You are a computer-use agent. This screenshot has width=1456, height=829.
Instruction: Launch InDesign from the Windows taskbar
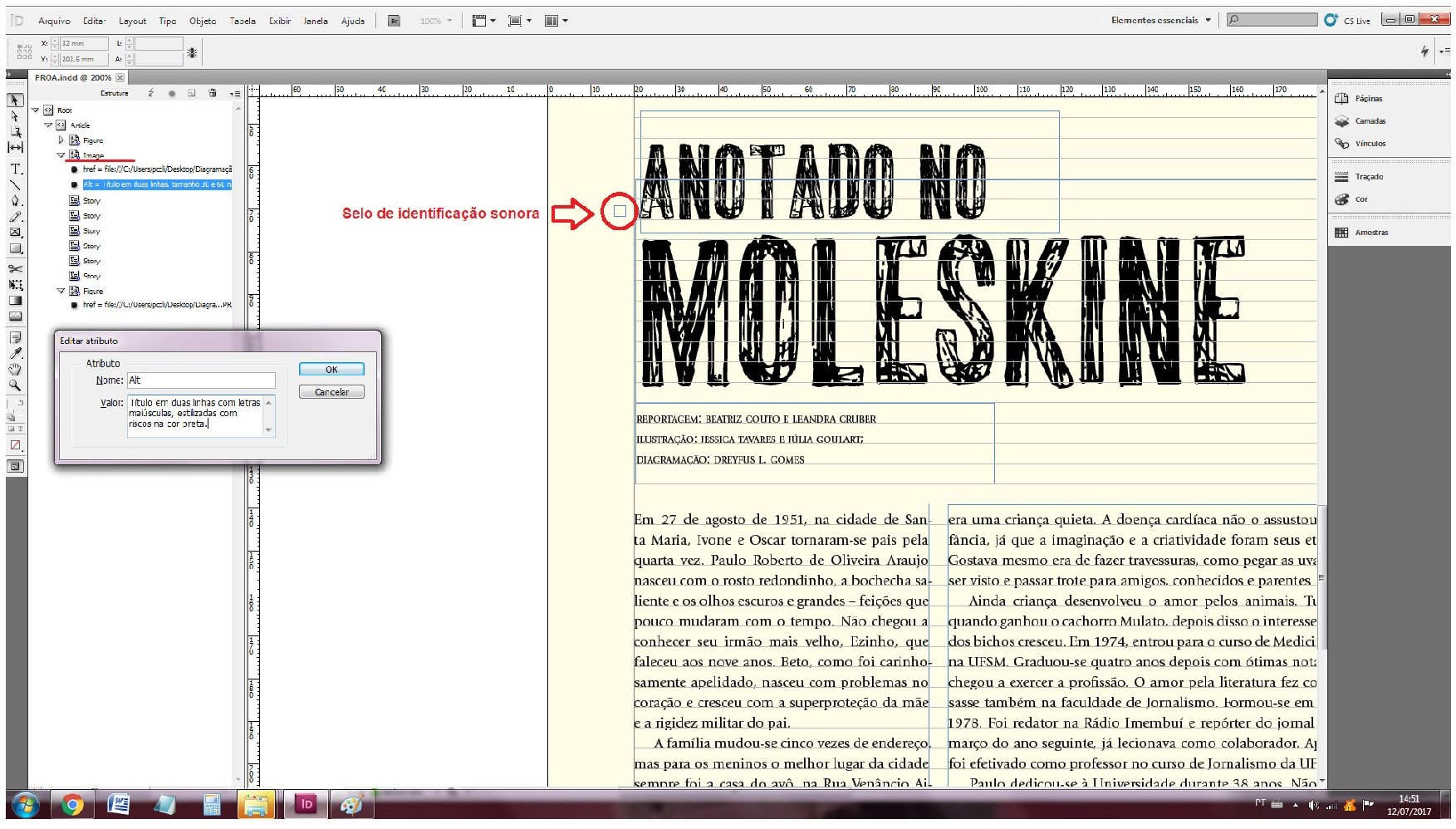306,804
